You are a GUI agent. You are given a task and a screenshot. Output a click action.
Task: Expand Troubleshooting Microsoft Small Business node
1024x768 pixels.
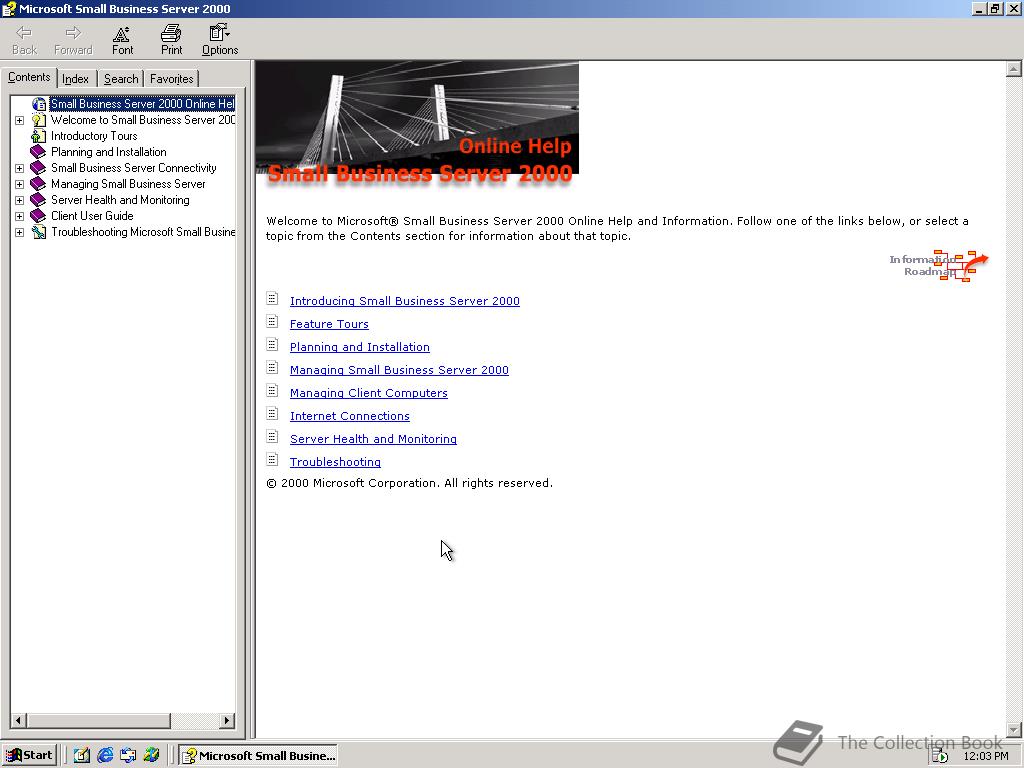coord(20,232)
